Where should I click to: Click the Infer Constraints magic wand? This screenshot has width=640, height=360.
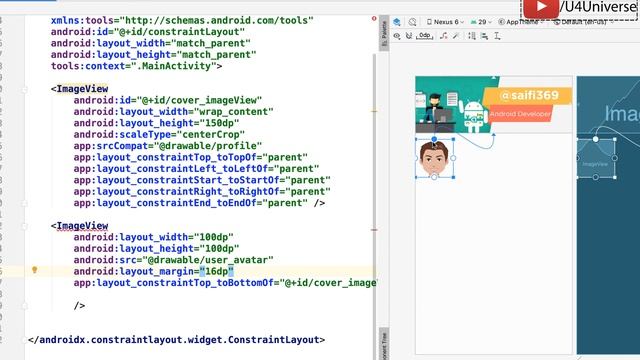point(456,36)
